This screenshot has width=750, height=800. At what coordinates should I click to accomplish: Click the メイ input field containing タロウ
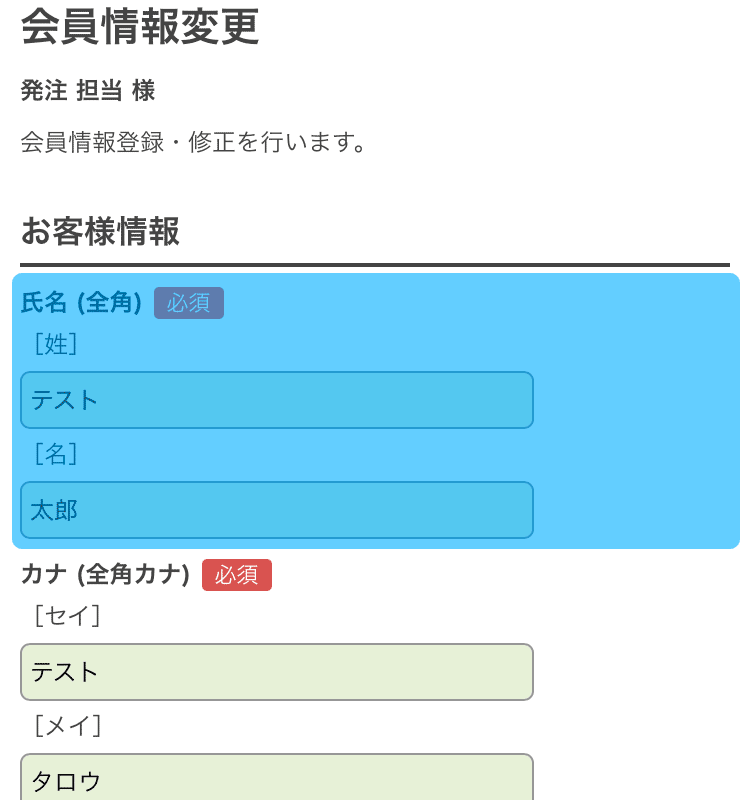pyautogui.click(x=276, y=780)
